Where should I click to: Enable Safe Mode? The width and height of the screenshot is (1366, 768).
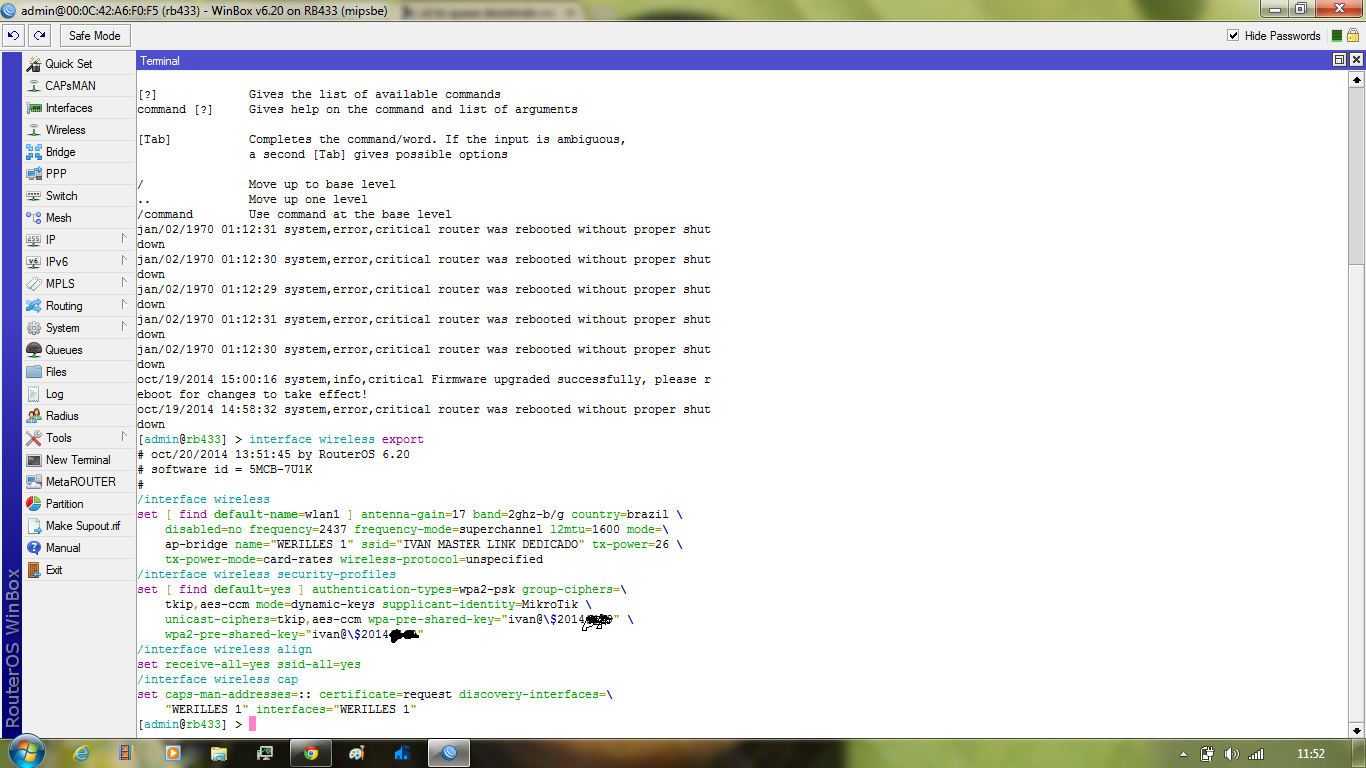coord(94,35)
